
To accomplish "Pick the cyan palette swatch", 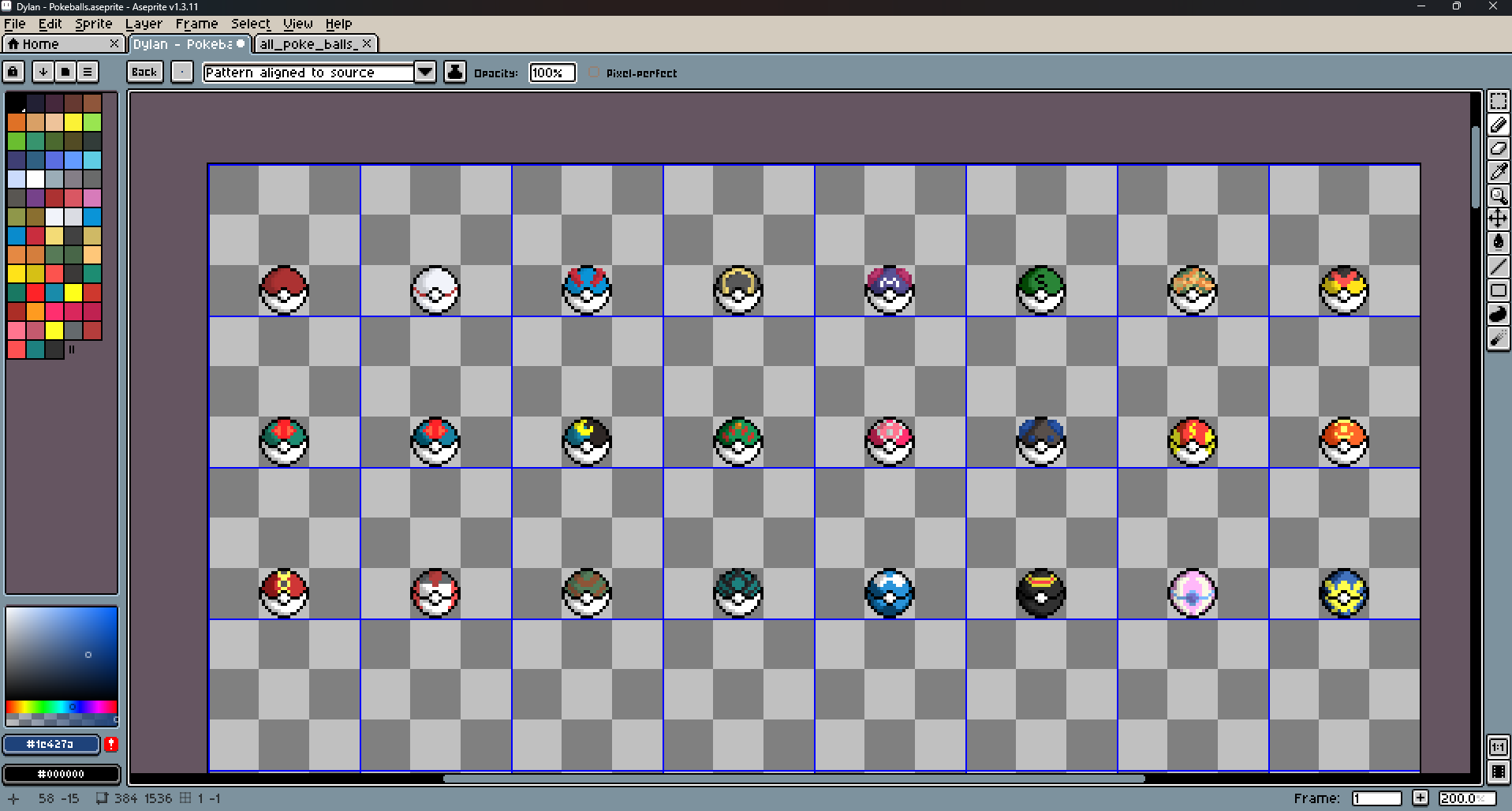I will click(x=92, y=160).
